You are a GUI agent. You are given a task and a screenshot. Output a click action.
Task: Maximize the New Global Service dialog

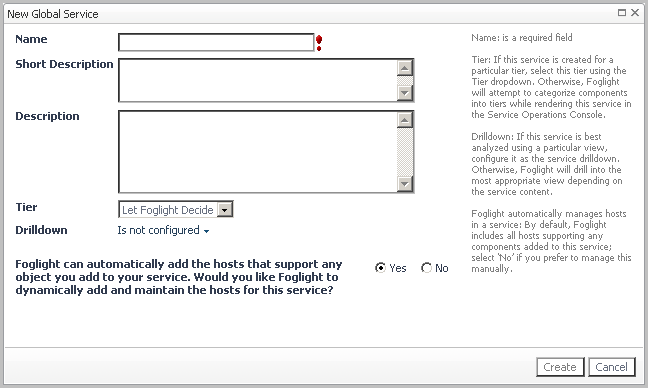coord(622,13)
